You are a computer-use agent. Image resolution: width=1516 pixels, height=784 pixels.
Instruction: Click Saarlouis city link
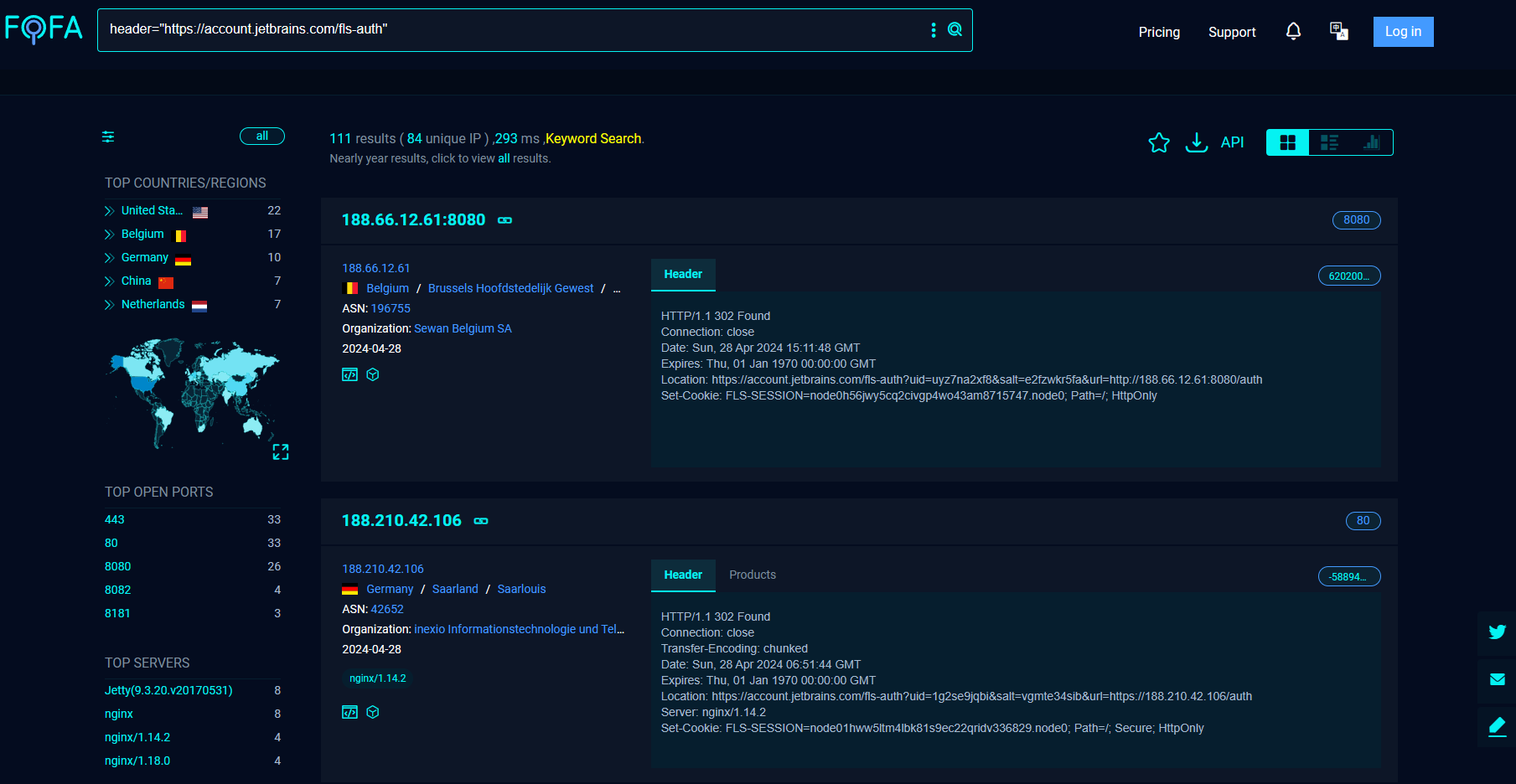(521, 589)
